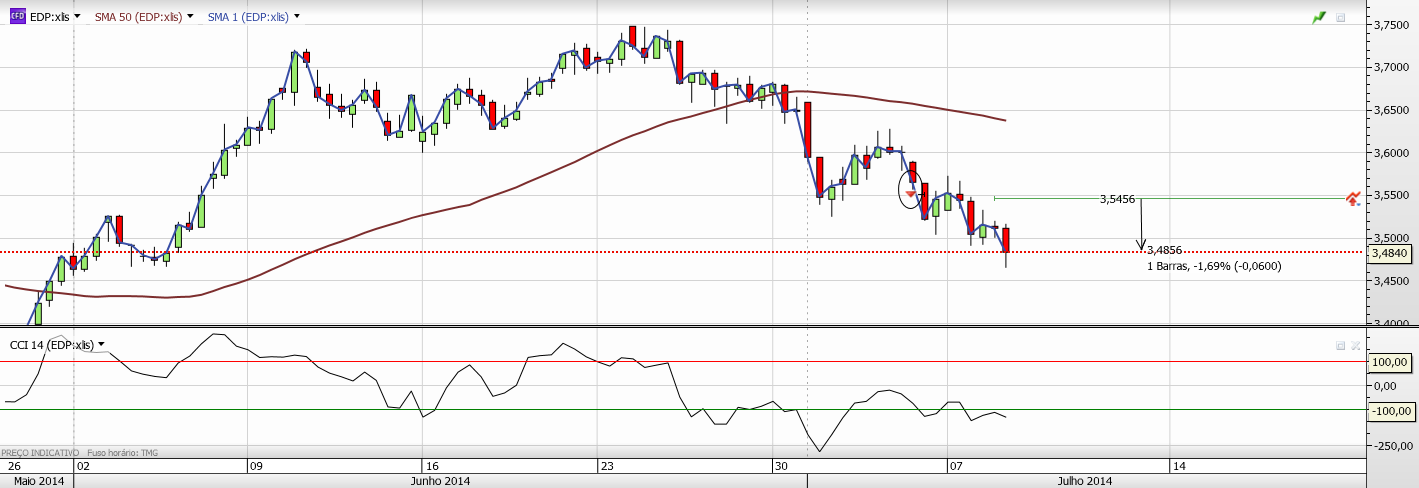The width and height of the screenshot is (1419, 488).
Task: Click the 3,7500 price axis label
Action: (1391, 24)
